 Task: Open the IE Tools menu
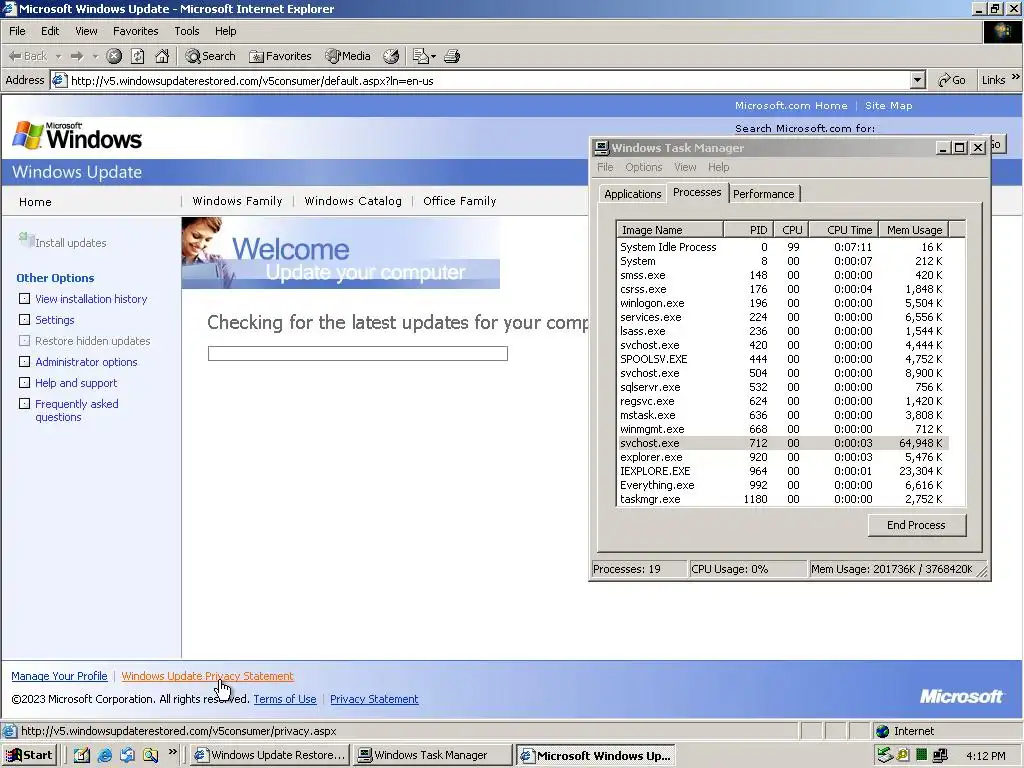[x=186, y=31]
